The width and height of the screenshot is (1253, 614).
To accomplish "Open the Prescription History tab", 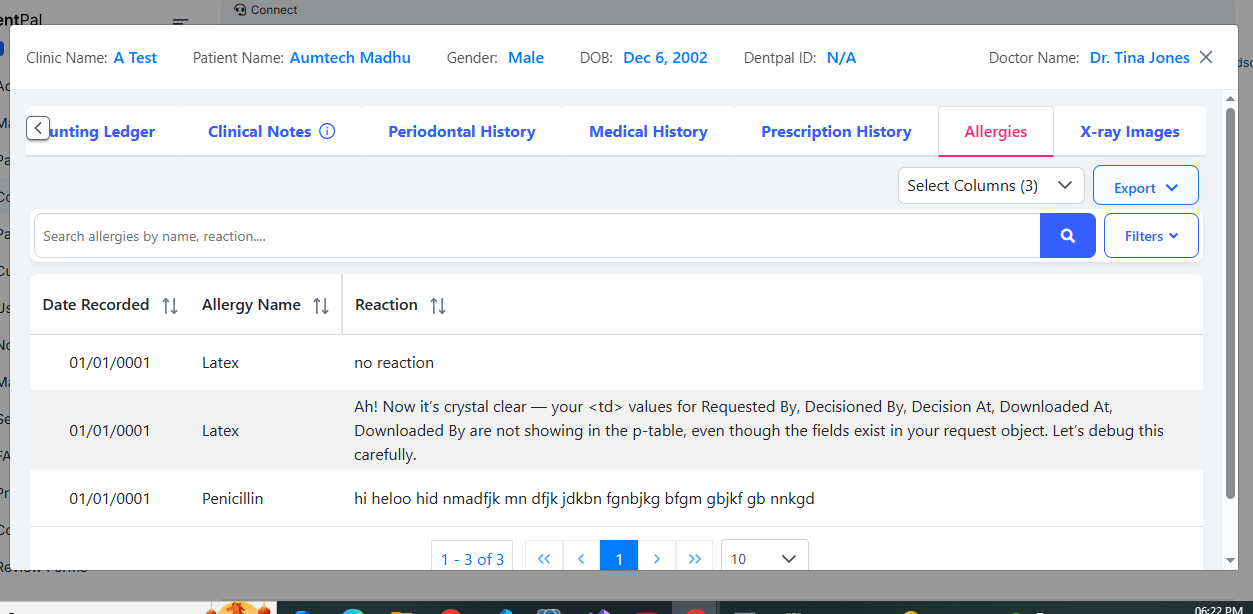I will [836, 132].
